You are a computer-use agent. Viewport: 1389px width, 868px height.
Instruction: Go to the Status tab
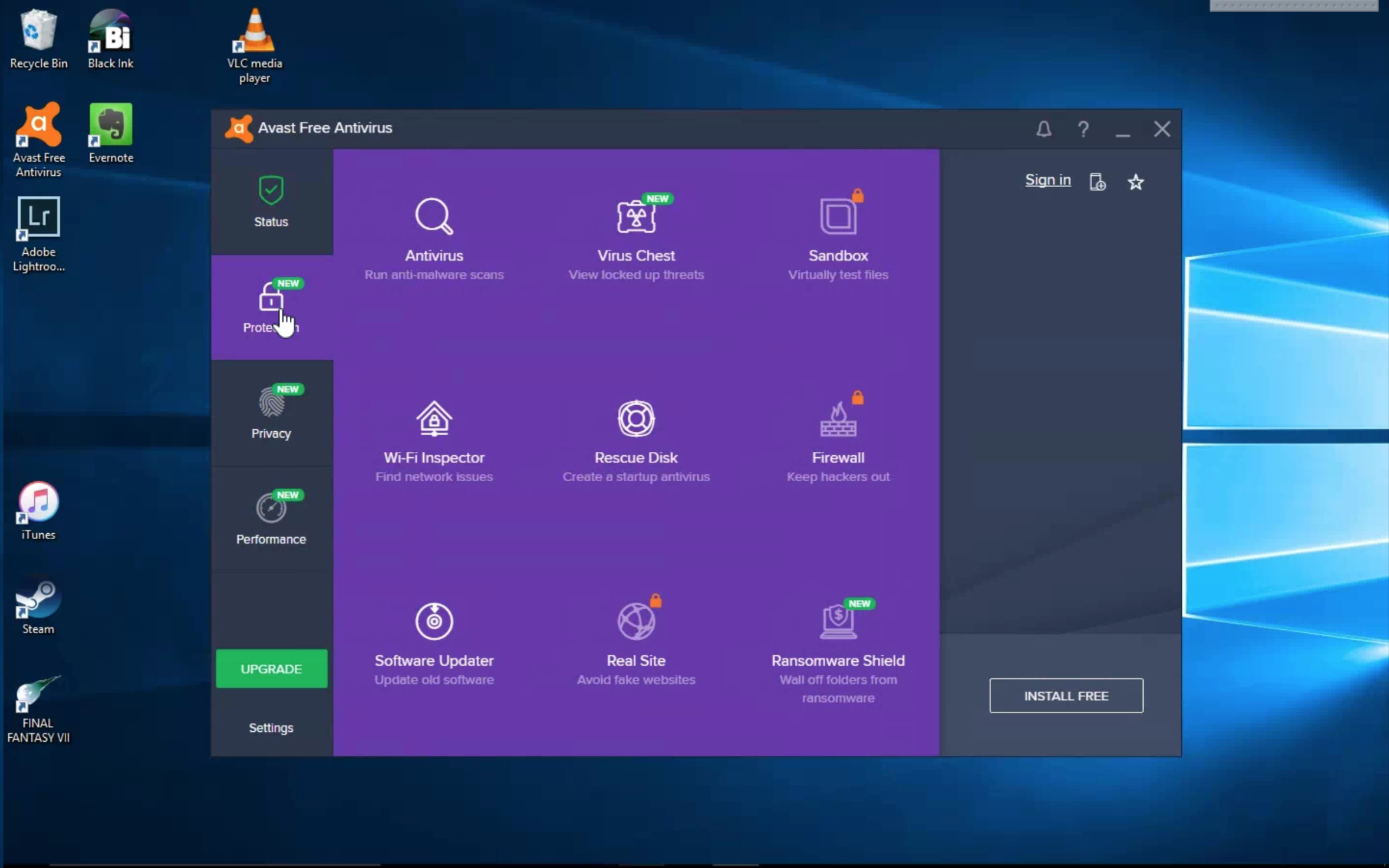point(271,201)
